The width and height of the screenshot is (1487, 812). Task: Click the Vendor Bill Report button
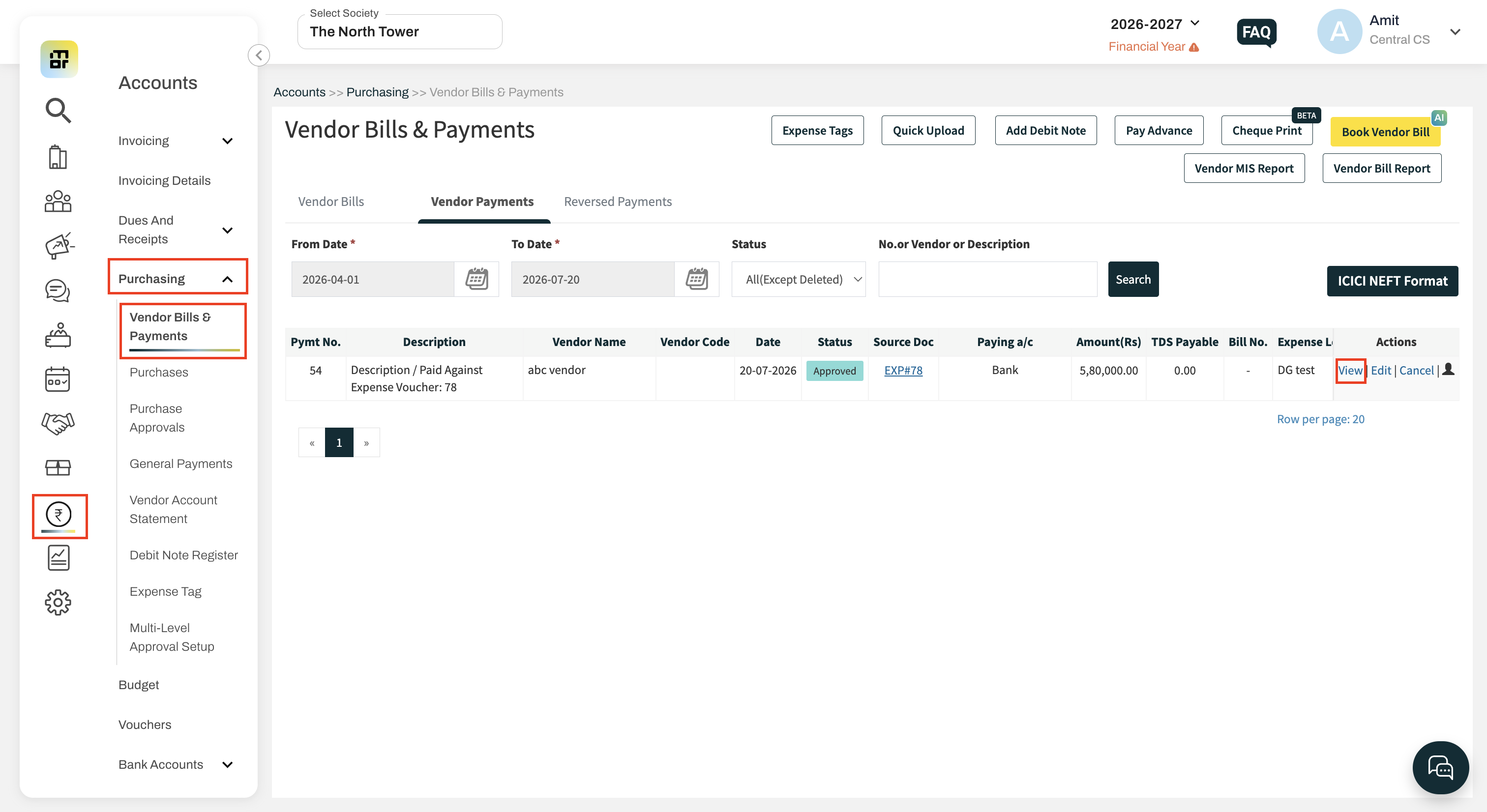1381,168
